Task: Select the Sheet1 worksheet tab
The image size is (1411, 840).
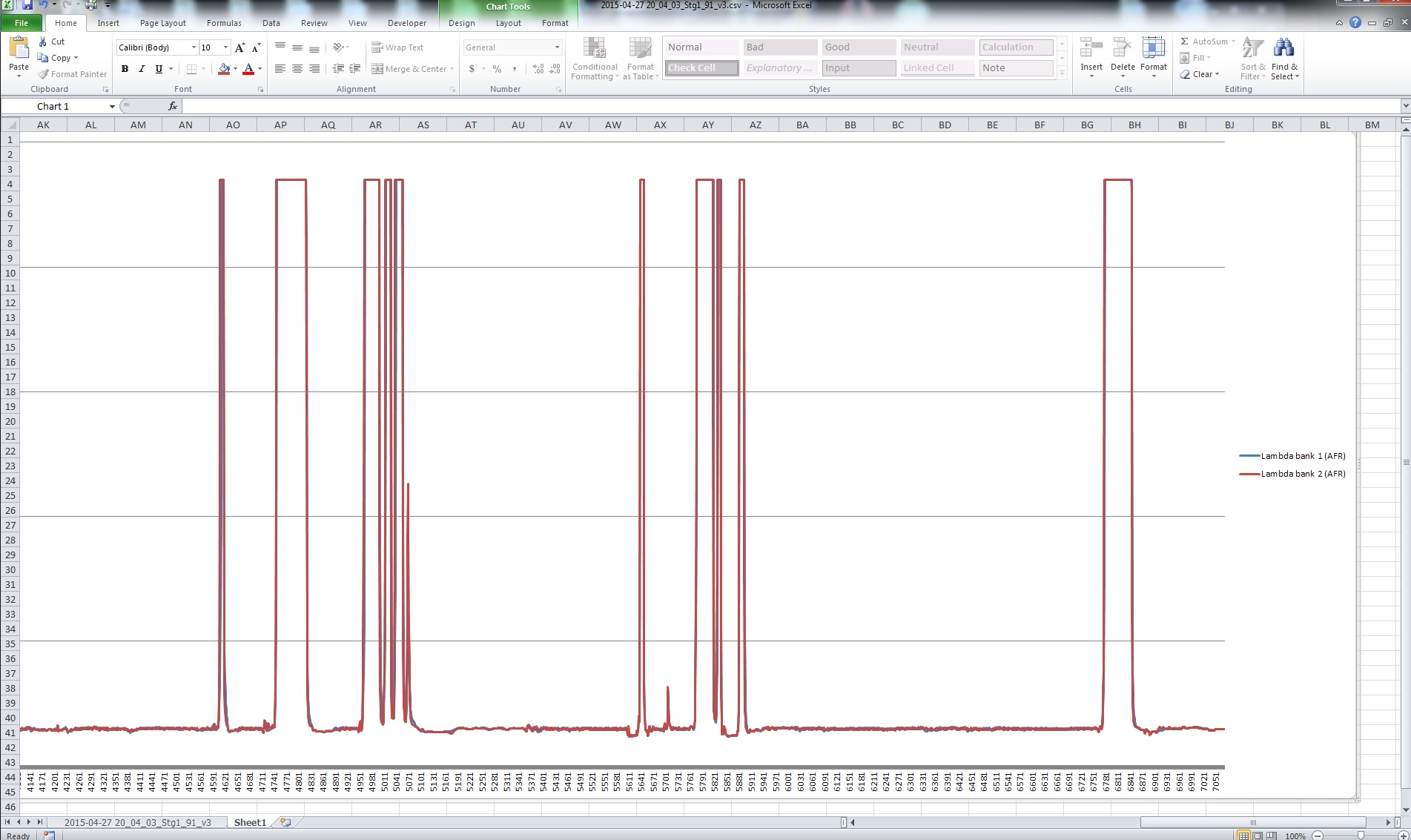Action: [x=250, y=822]
